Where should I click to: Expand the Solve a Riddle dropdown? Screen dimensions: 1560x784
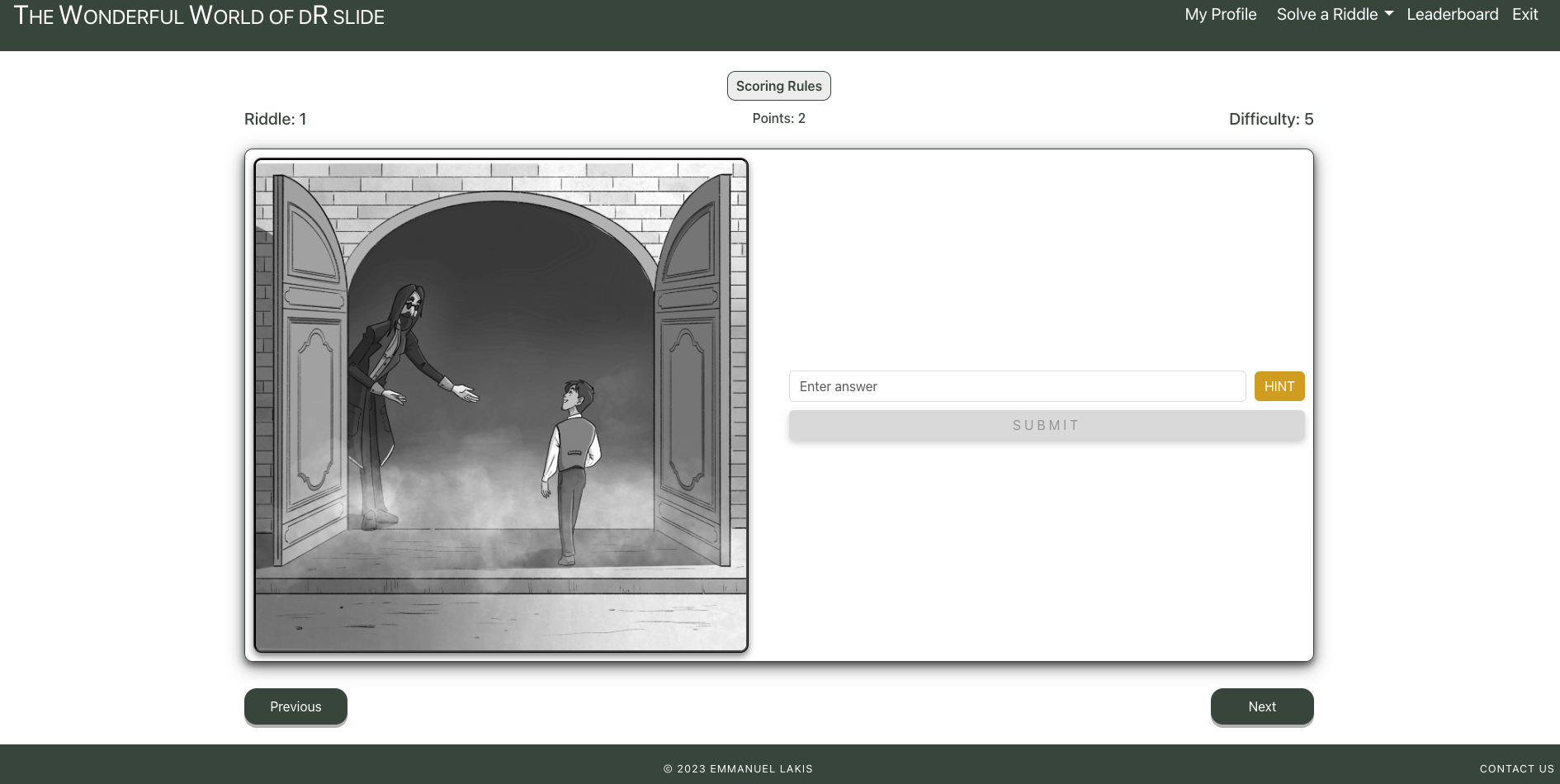point(1334,14)
